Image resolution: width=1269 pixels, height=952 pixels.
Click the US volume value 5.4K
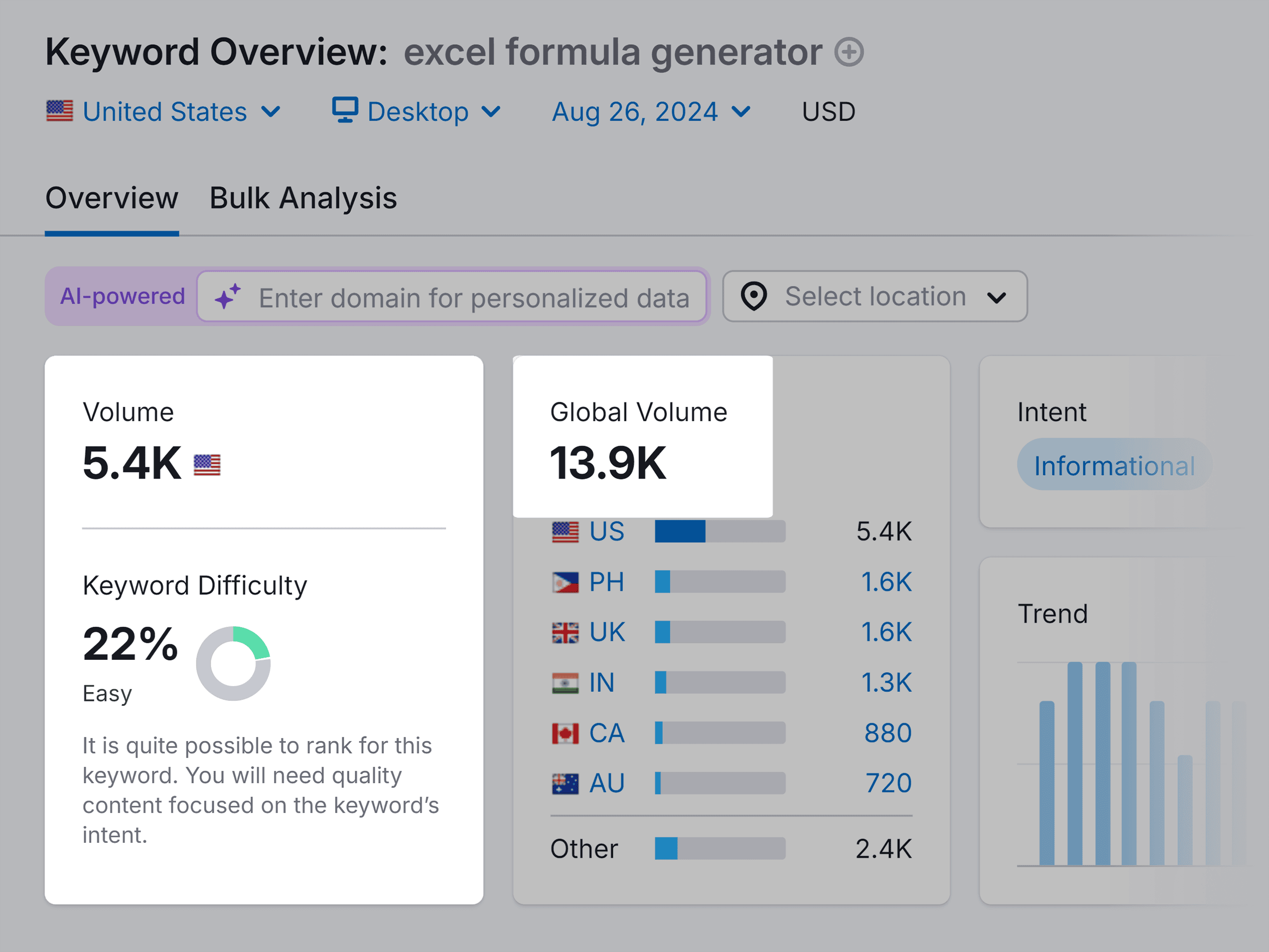point(884,532)
